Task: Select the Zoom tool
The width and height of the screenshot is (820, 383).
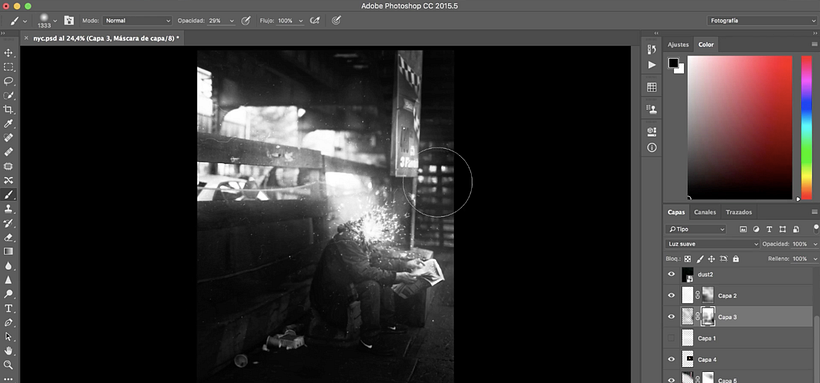Action: click(x=8, y=365)
